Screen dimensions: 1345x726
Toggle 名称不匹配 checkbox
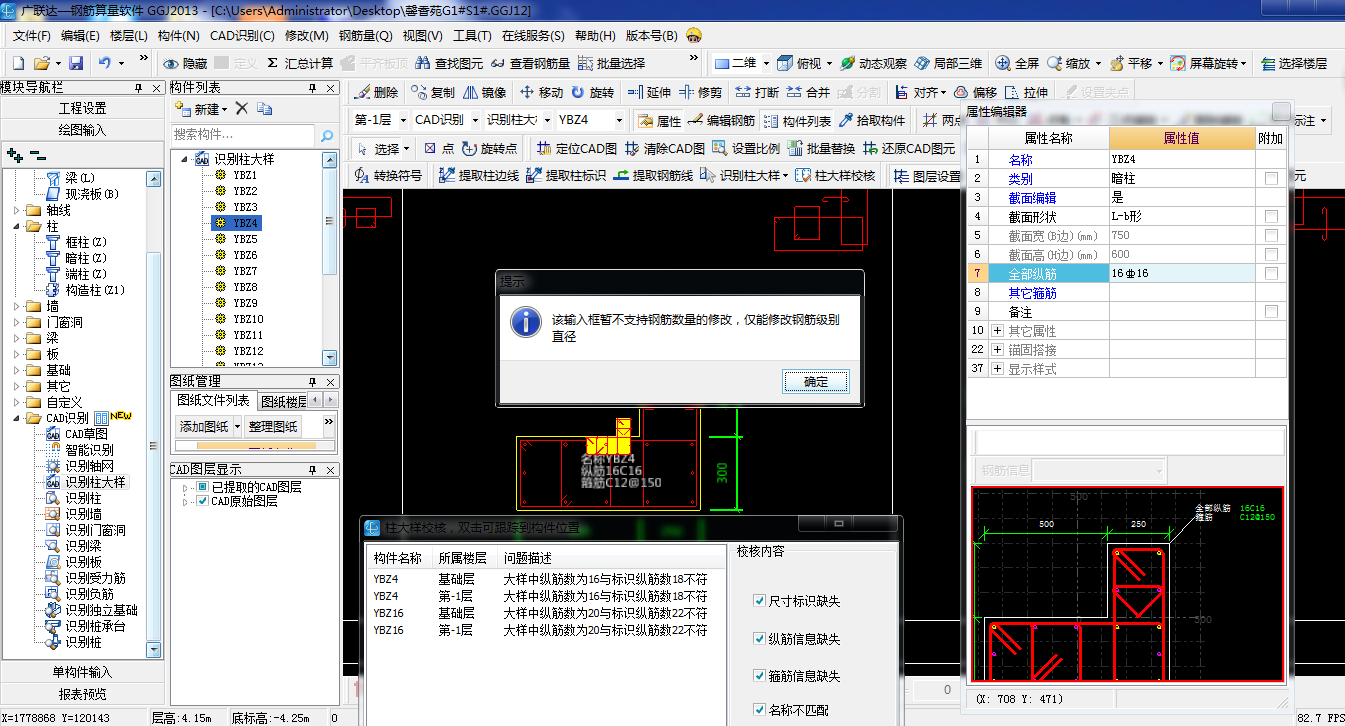(759, 711)
